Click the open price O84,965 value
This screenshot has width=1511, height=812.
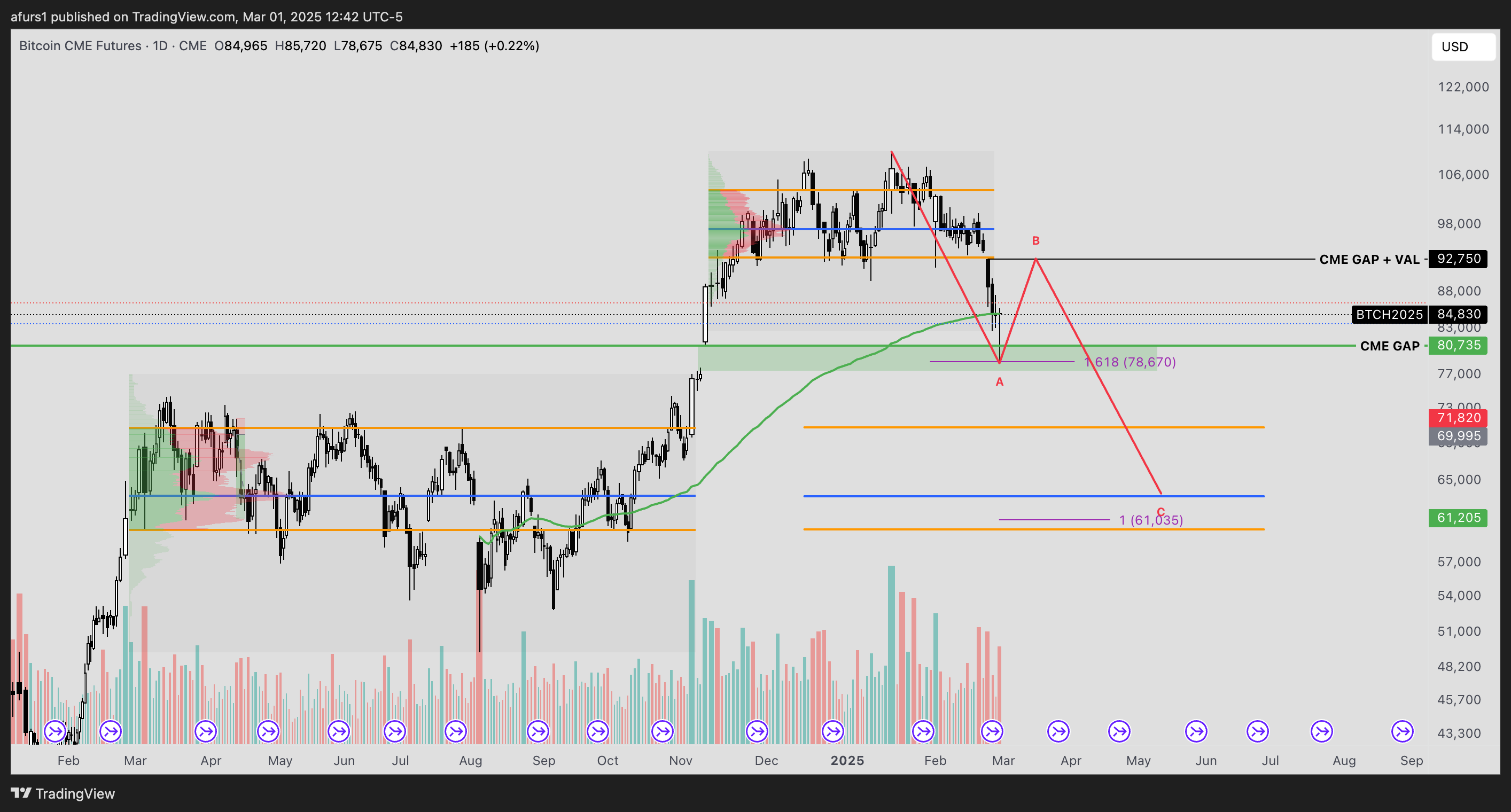point(240,46)
